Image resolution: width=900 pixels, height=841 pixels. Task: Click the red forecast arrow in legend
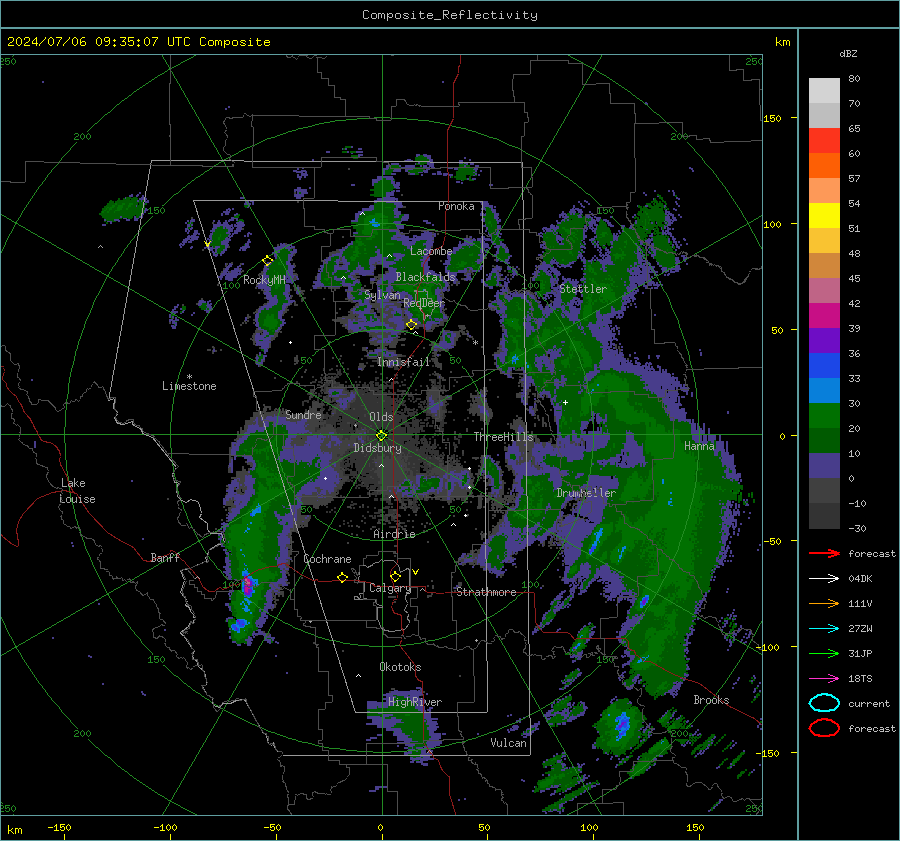(824, 553)
